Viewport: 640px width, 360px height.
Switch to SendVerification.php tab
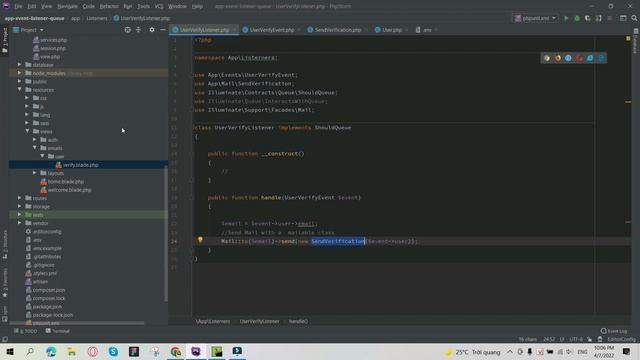[x=338, y=30]
